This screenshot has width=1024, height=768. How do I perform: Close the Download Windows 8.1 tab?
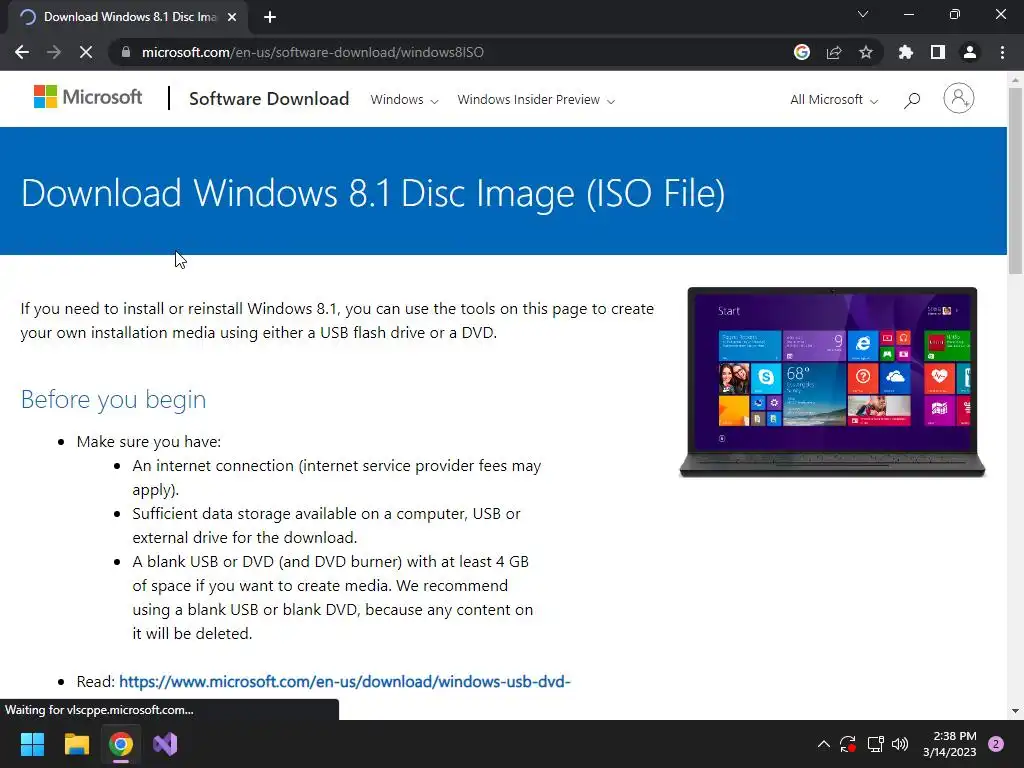[232, 17]
